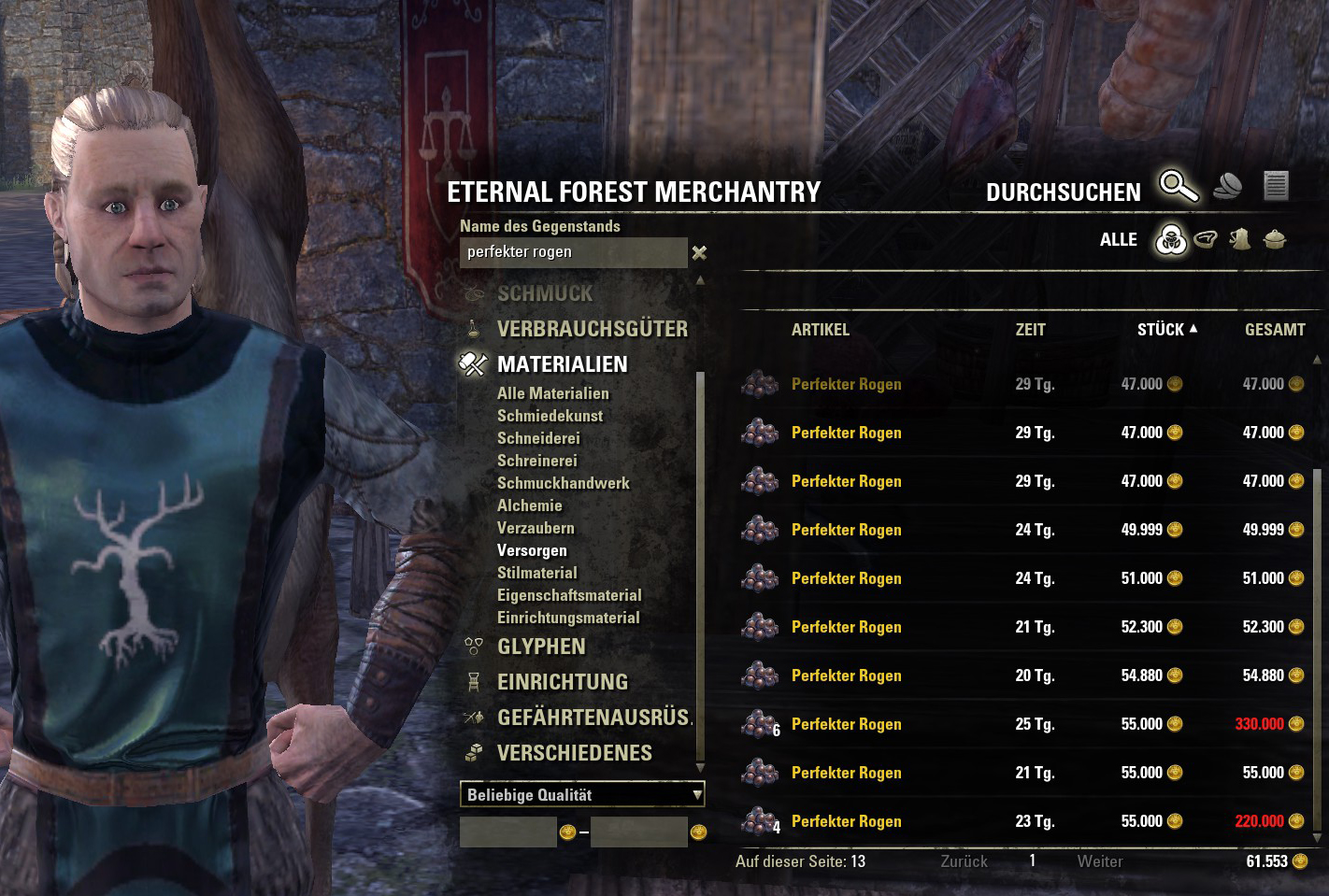Open the Beliebige Qualität dropdown
This screenshot has height=896, width=1329.
(582, 795)
